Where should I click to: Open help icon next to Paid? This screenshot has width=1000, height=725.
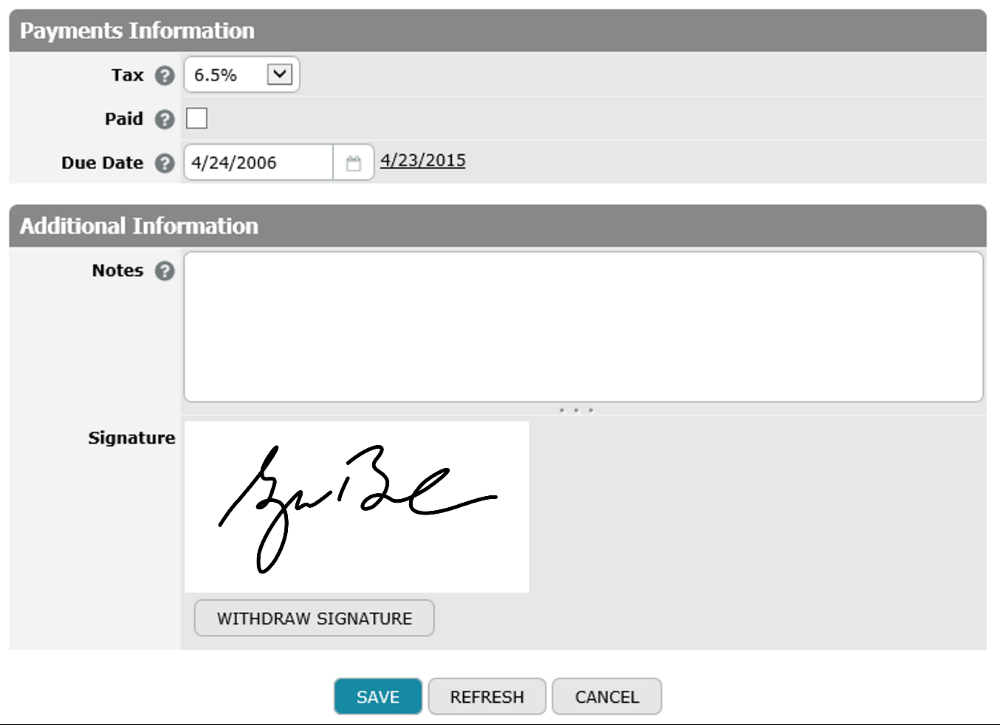[165, 119]
